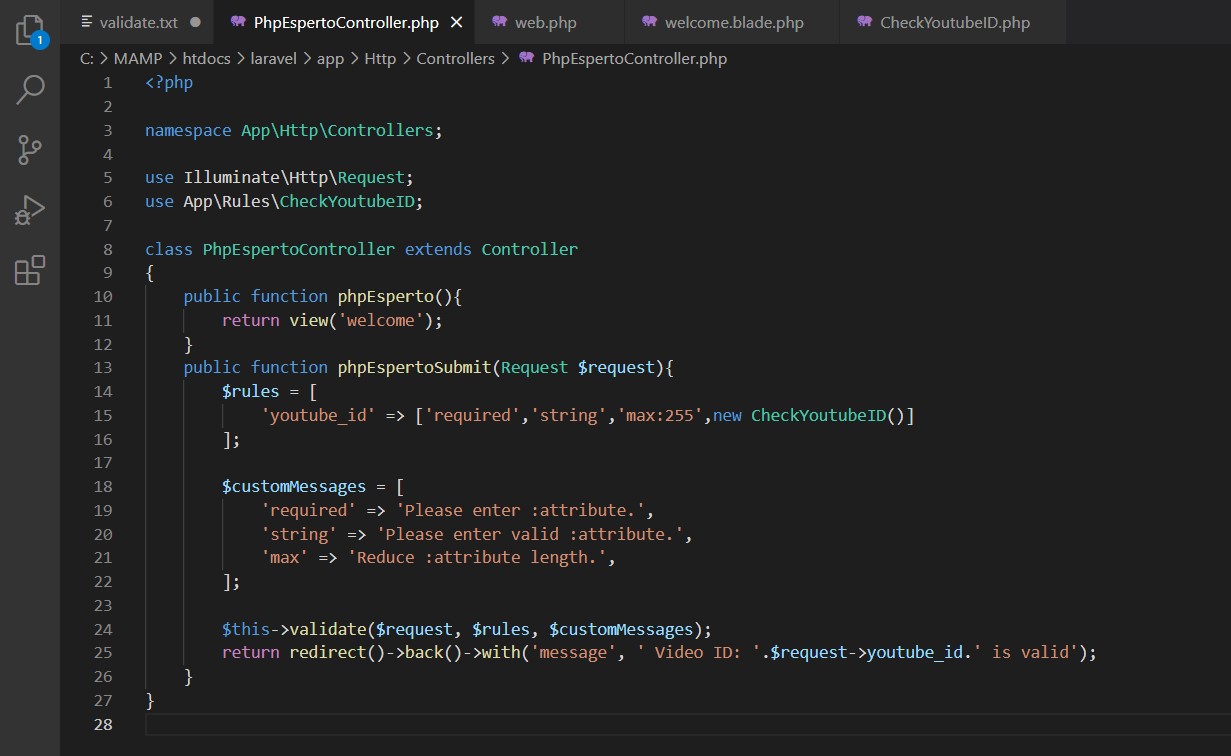Open the Extensions view
This screenshot has width=1231, height=756.
pos(30,270)
